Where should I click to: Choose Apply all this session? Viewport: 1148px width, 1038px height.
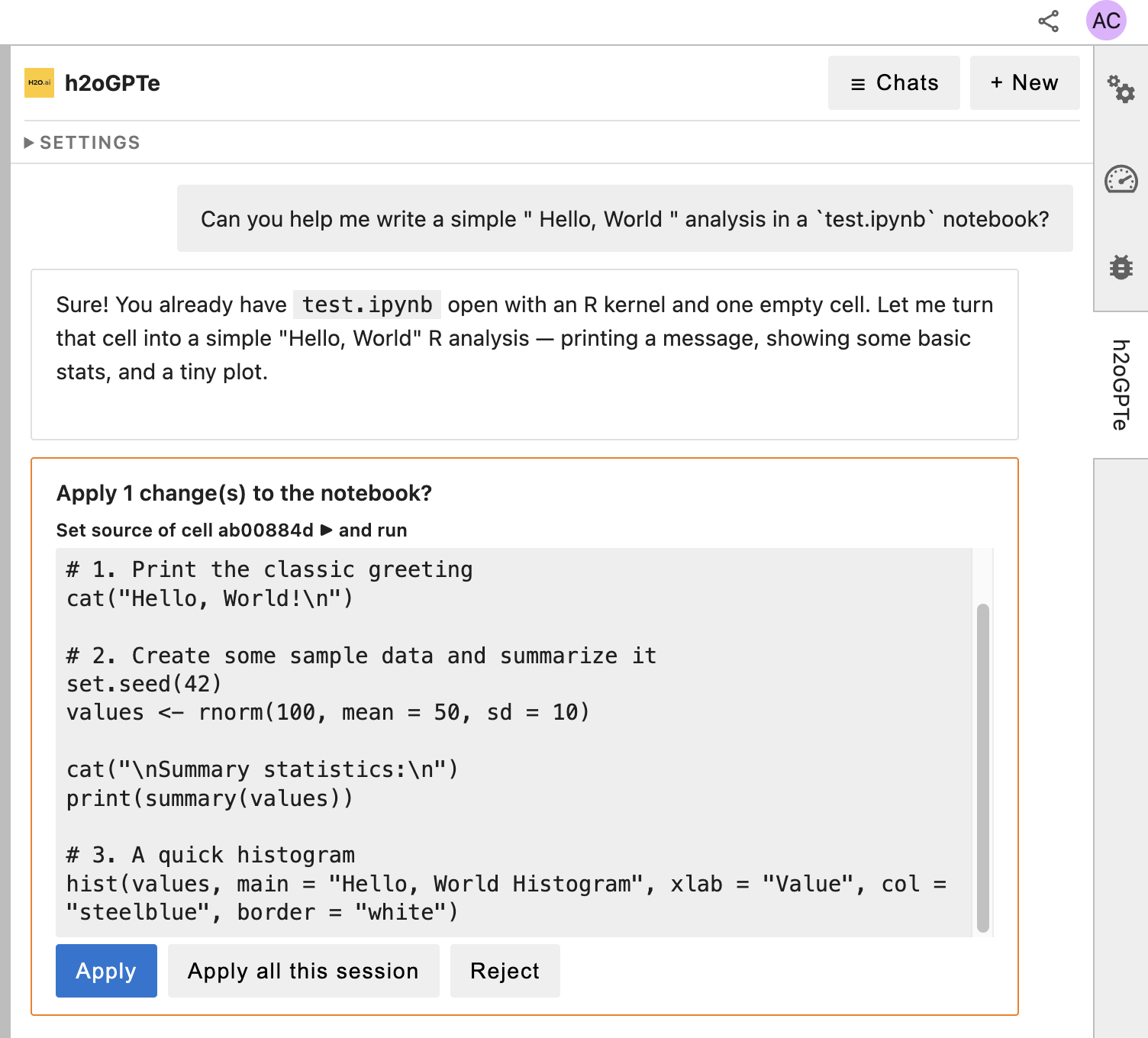click(303, 971)
